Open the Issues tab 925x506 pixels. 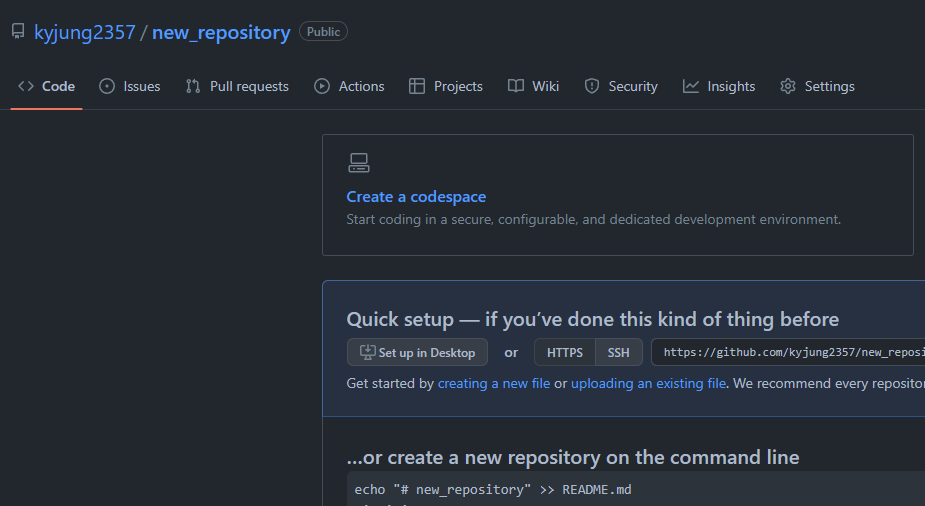[x=130, y=86]
